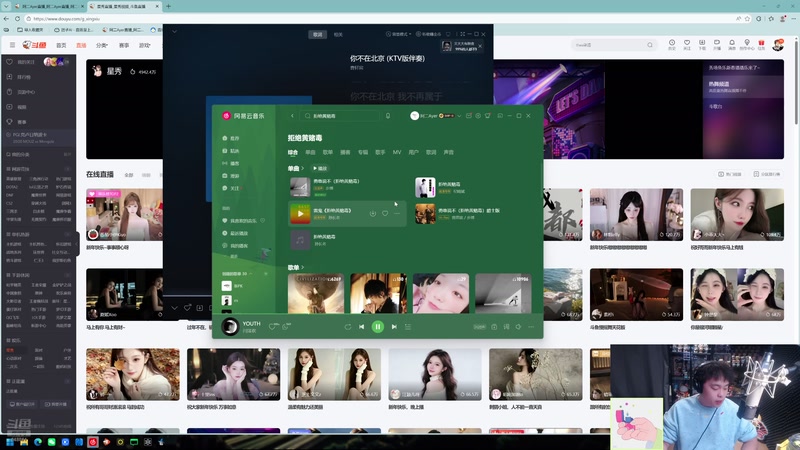800x450 pixels.
Task: Open 首页 in Douyu navigation
Action: click(x=61, y=45)
